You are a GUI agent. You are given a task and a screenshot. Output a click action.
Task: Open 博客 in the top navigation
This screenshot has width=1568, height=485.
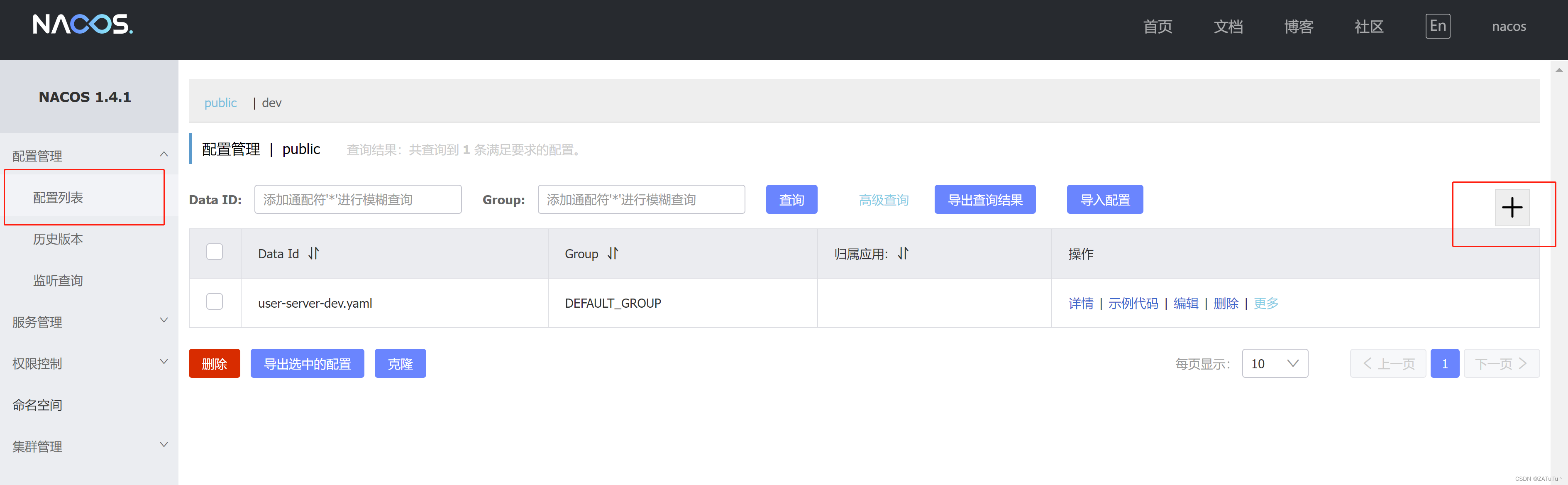[x=1299, y=26]
